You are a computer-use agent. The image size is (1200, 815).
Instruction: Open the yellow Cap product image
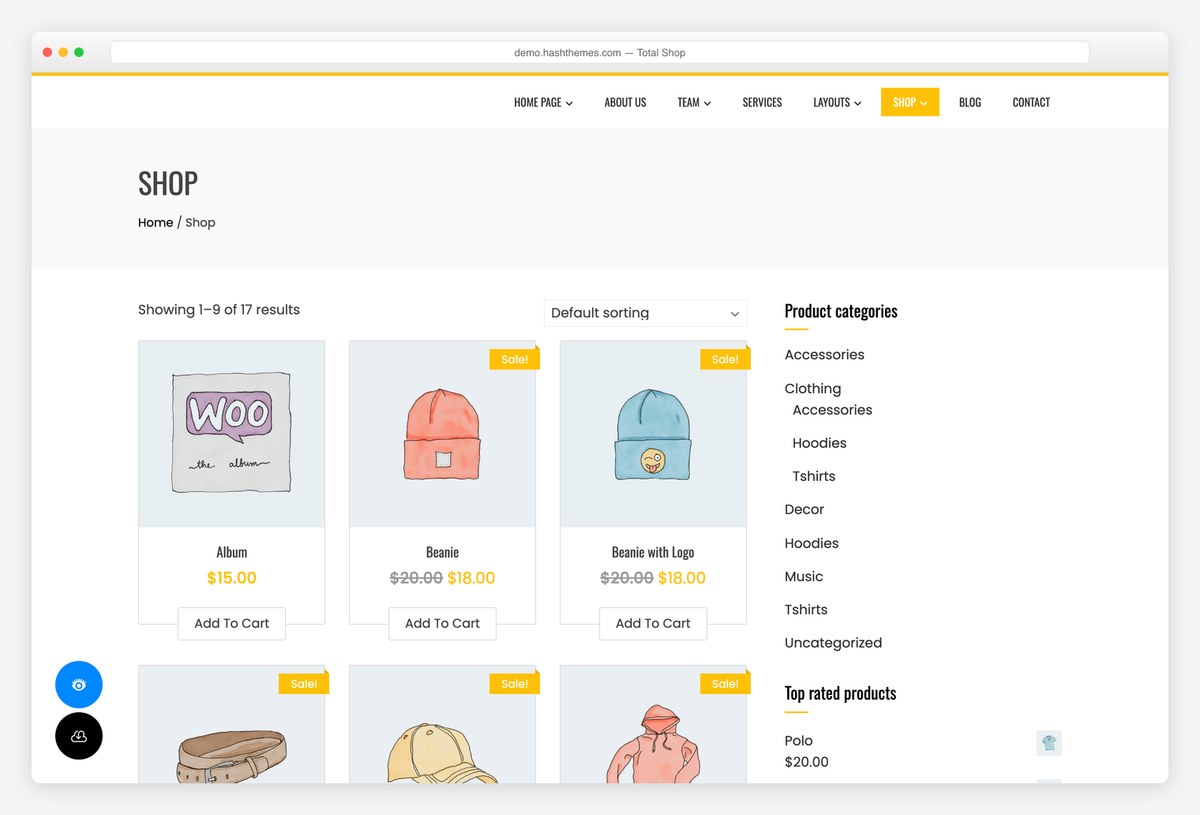coord(442,724)
